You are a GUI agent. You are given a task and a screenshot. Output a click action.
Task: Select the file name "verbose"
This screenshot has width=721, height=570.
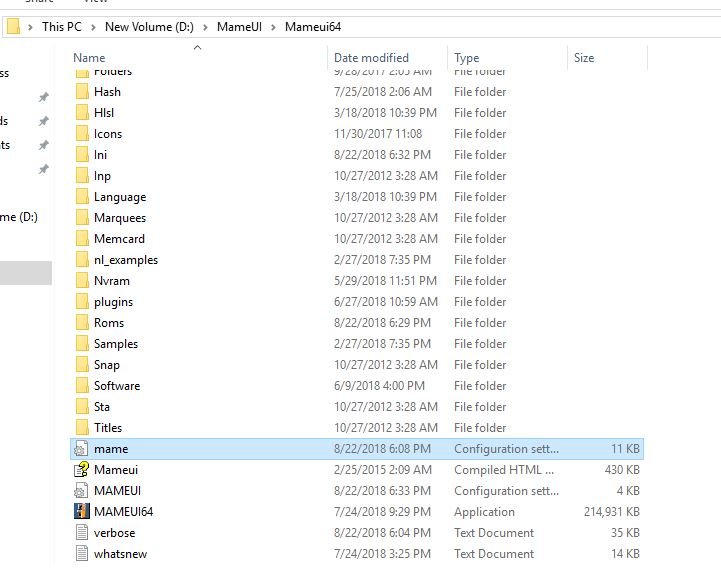(114, 533)
